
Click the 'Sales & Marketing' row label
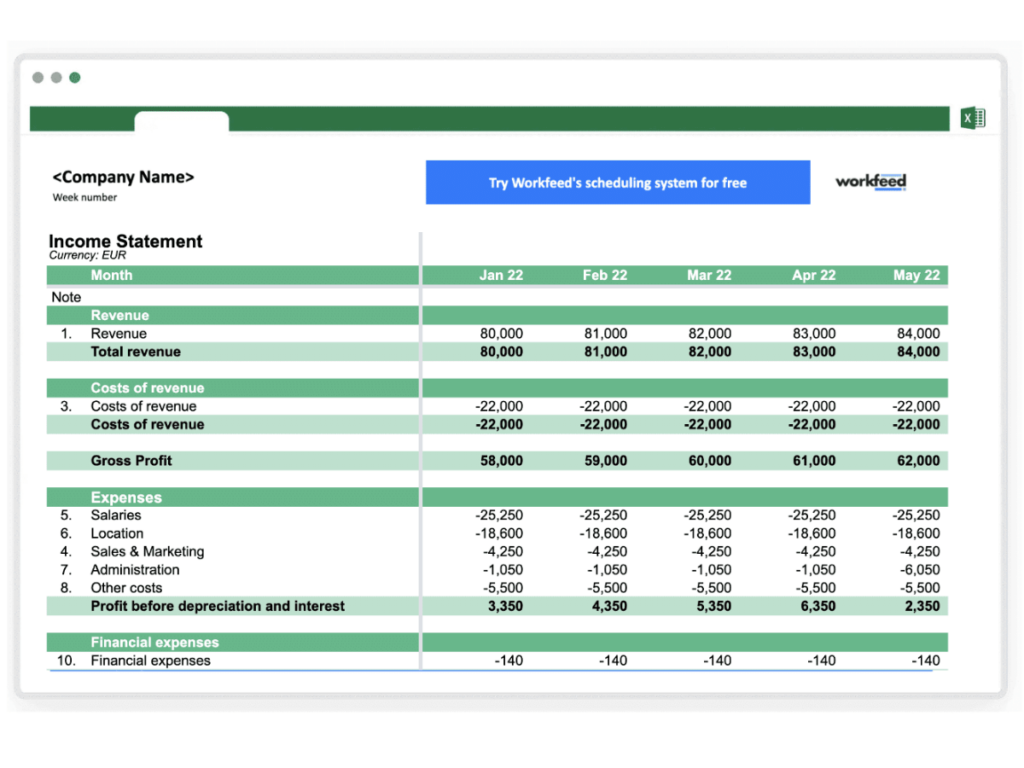[147, 552]
